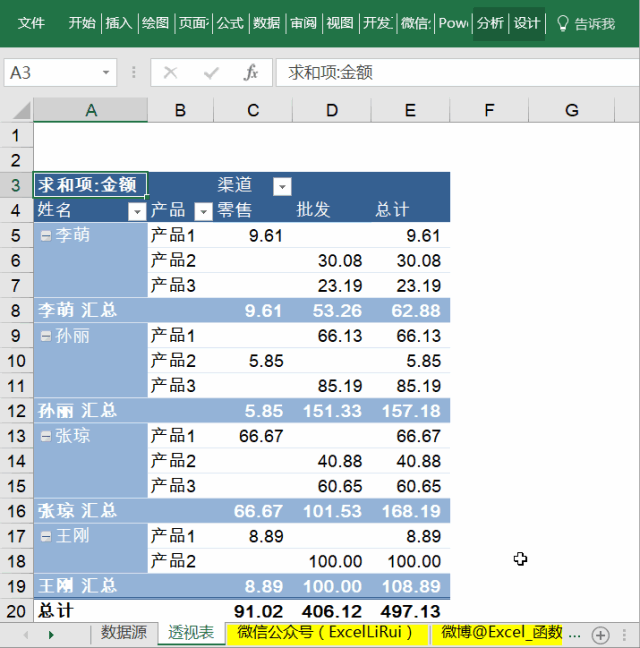Open the 分析 ribbon tab

click(x=490, y=23)
